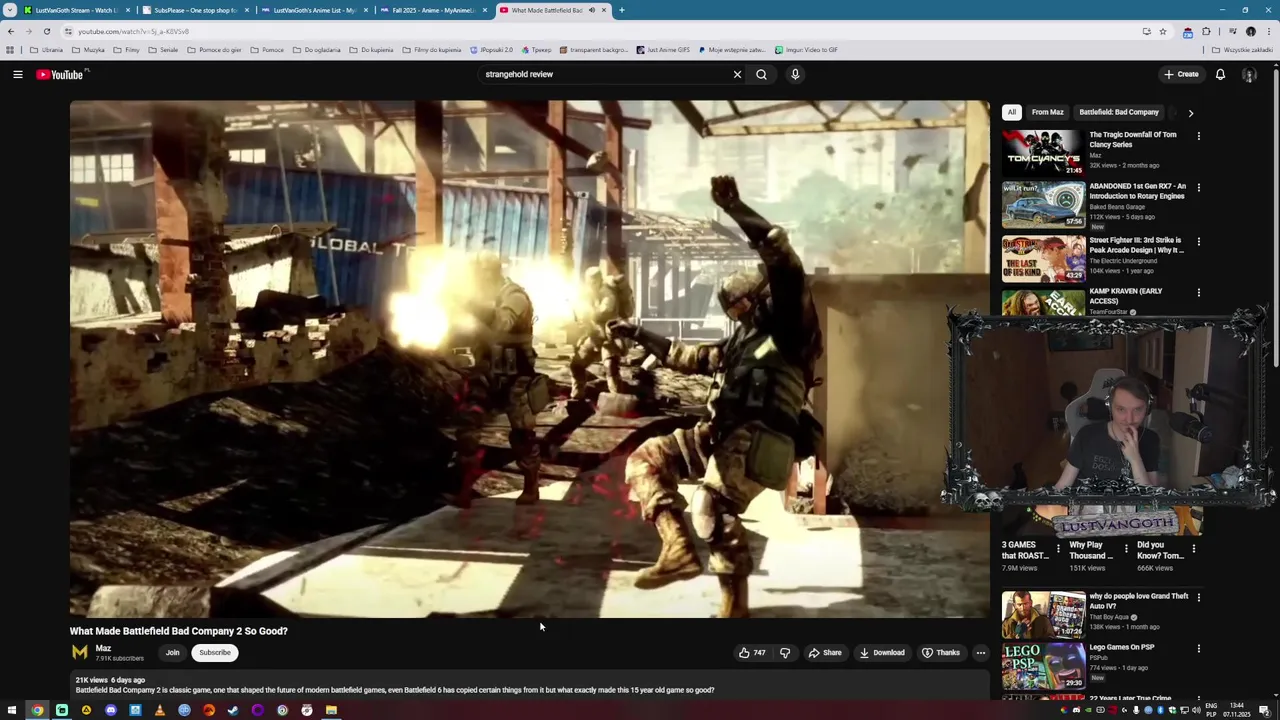
Task: Open the 'Muzyka' bookmarks folder
Action: (88, 50)
